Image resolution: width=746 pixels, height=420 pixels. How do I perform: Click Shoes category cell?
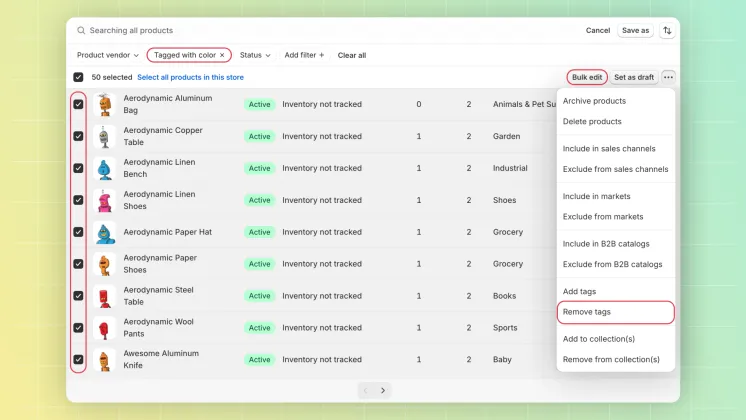point(504,200)
